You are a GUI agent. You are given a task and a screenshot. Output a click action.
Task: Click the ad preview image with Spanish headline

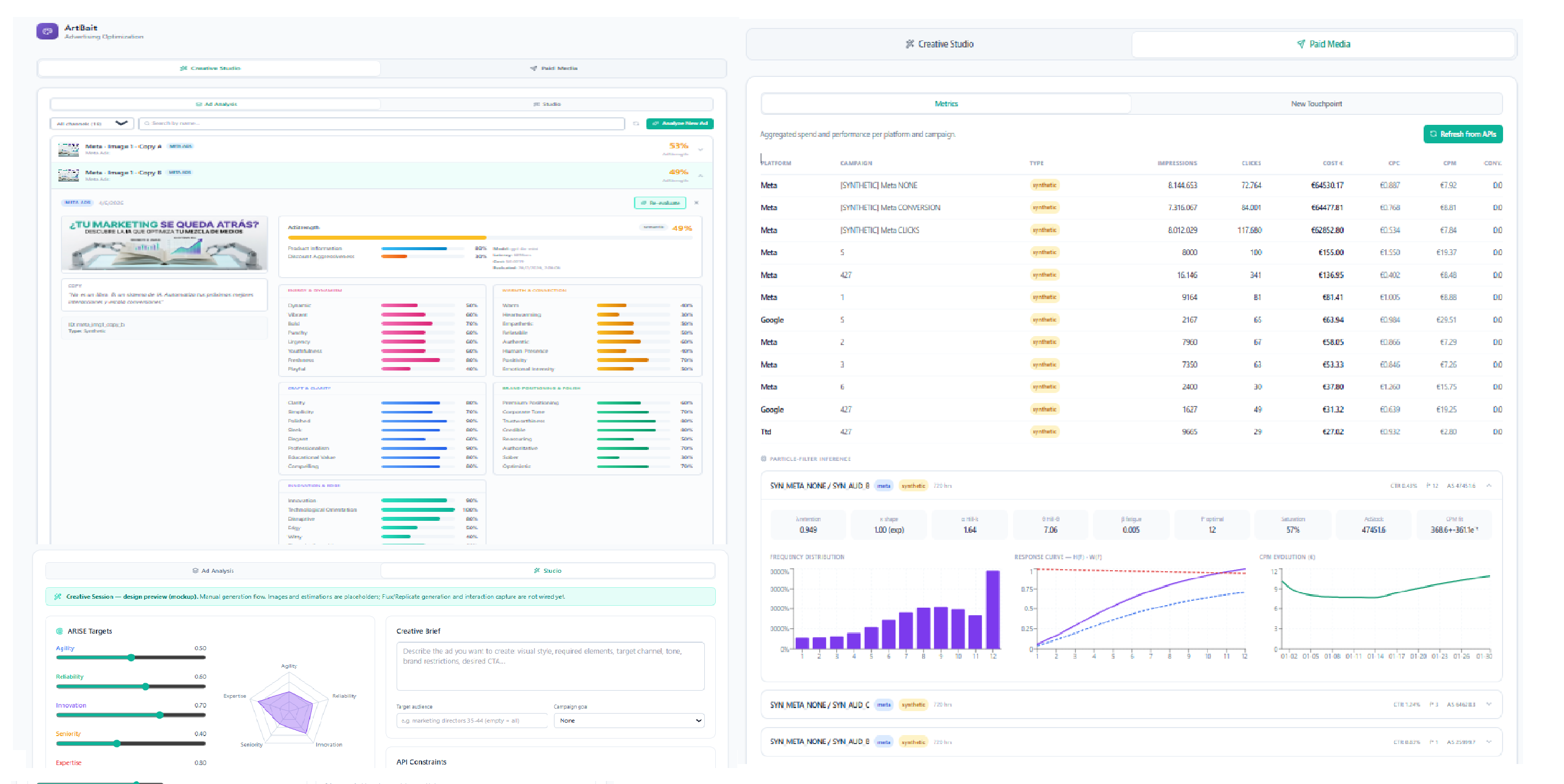164,244
